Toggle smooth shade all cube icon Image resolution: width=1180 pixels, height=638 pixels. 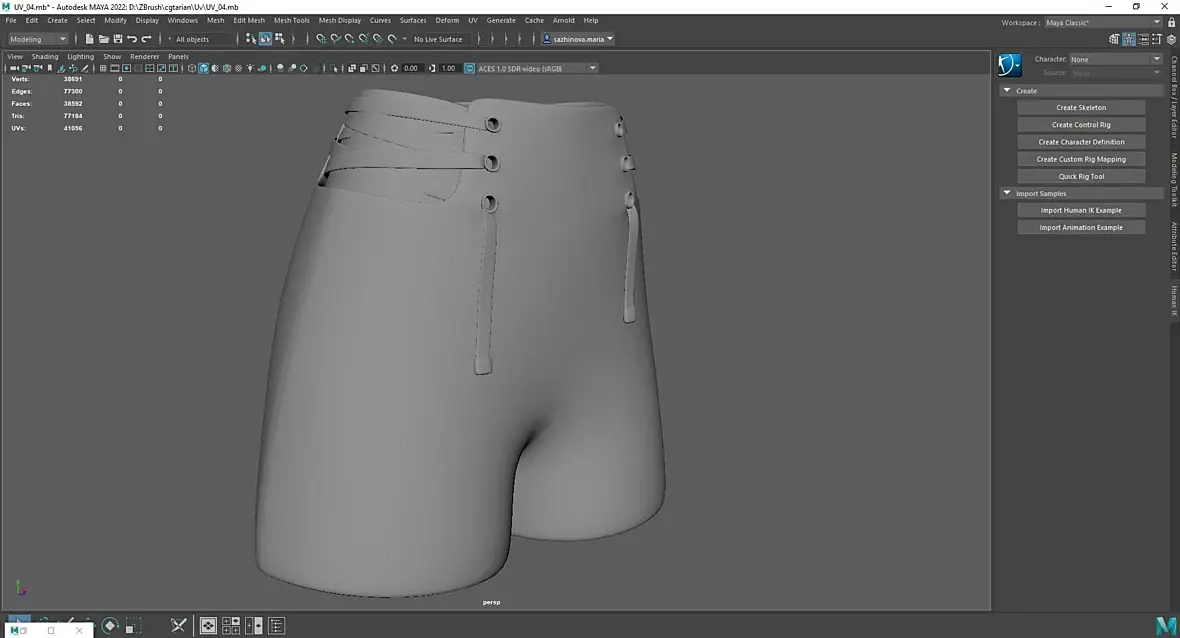[x=204, y=68]
